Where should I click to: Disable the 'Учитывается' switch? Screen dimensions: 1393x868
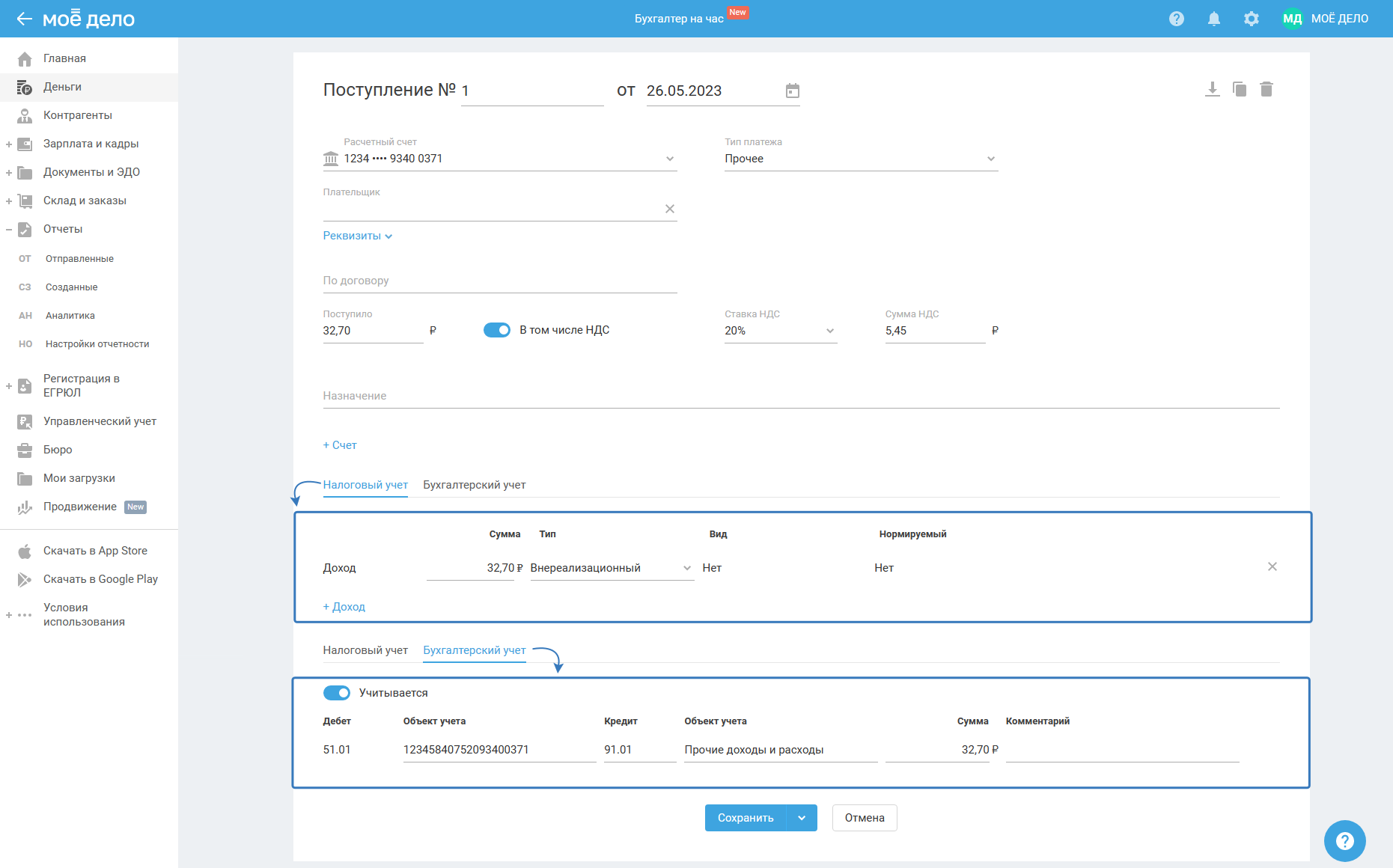(x=337, y=693)
